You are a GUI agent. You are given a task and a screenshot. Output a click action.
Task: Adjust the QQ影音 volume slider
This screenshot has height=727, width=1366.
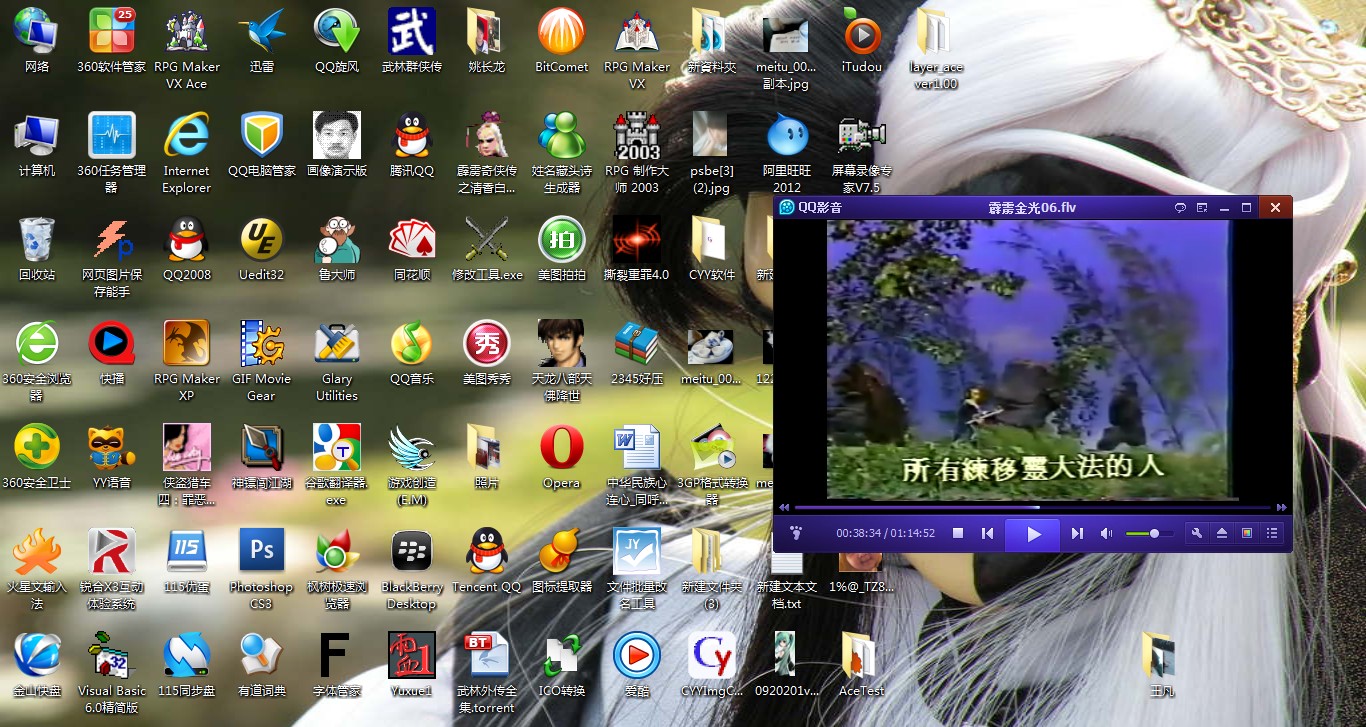1149,534
